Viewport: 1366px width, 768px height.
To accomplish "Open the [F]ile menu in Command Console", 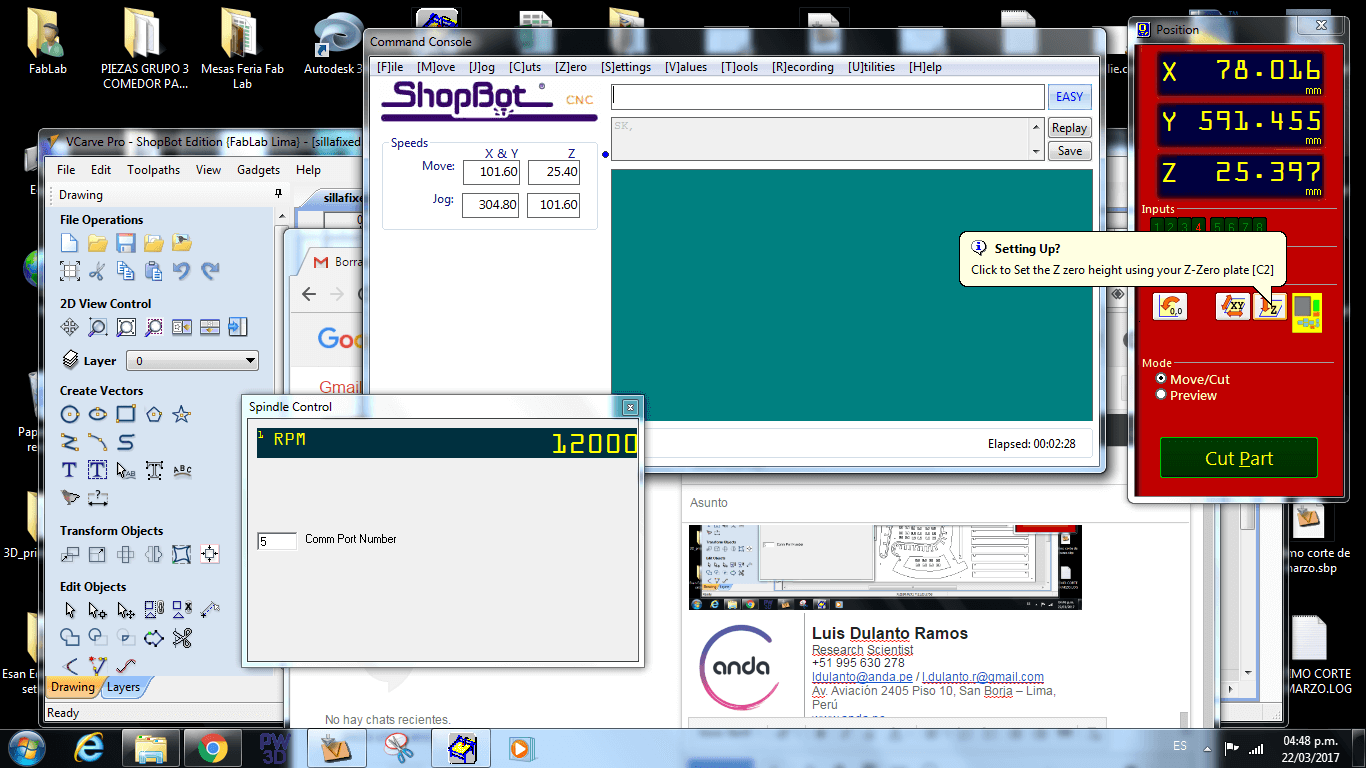I will [x=390, y=67].
